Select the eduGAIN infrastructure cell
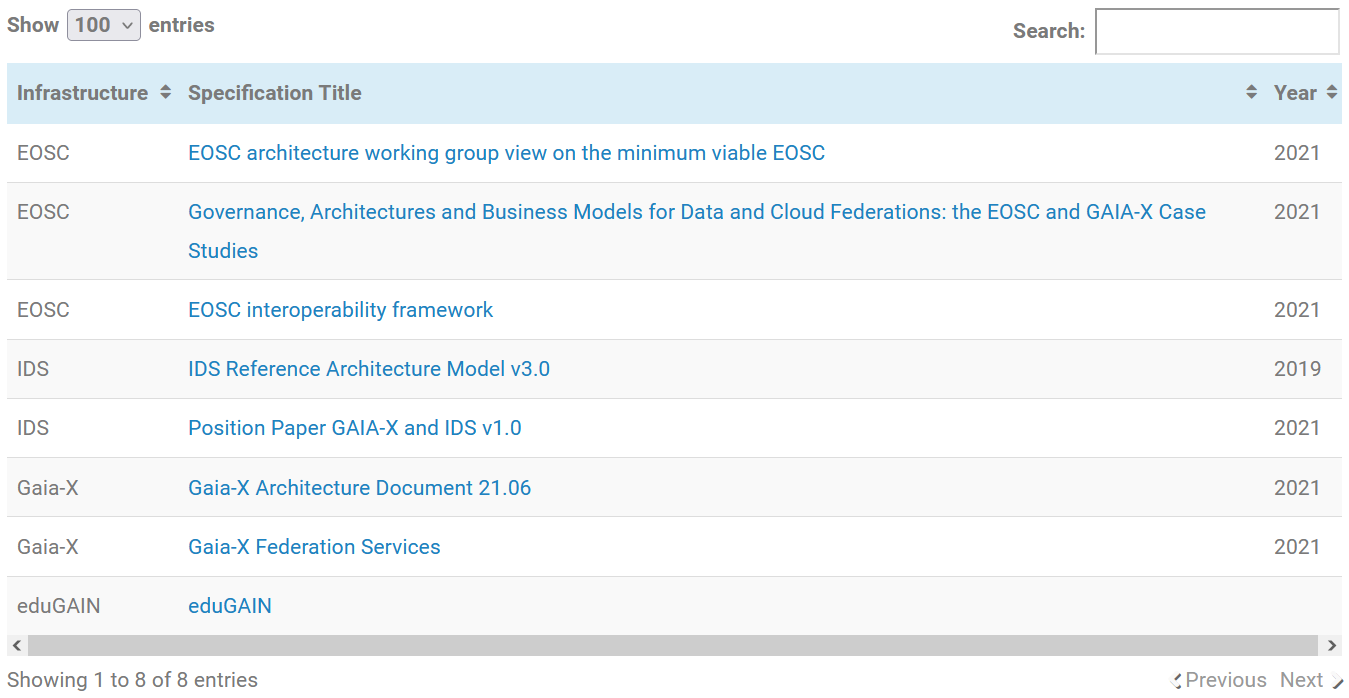Screen dimensions: 1349x698 click(59, 606)
